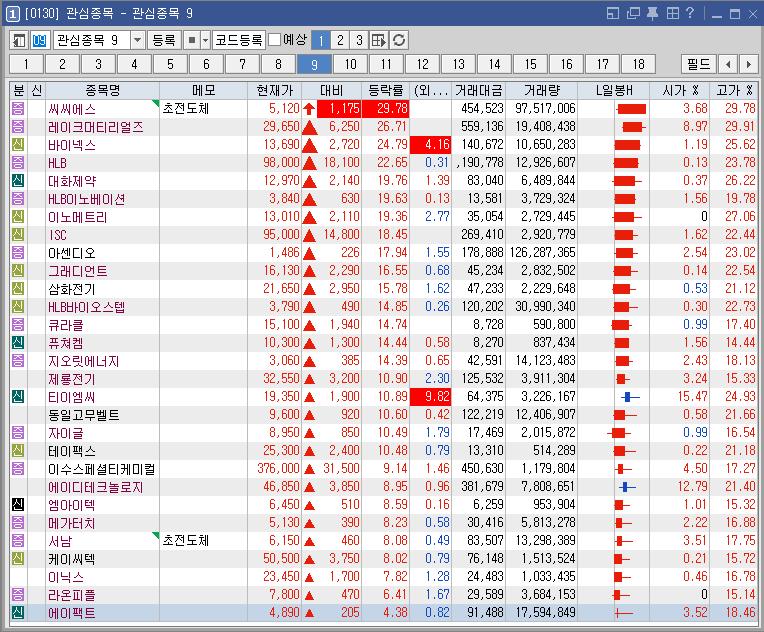
Task: Click the help question mark icon
Action: coord(690,13)
